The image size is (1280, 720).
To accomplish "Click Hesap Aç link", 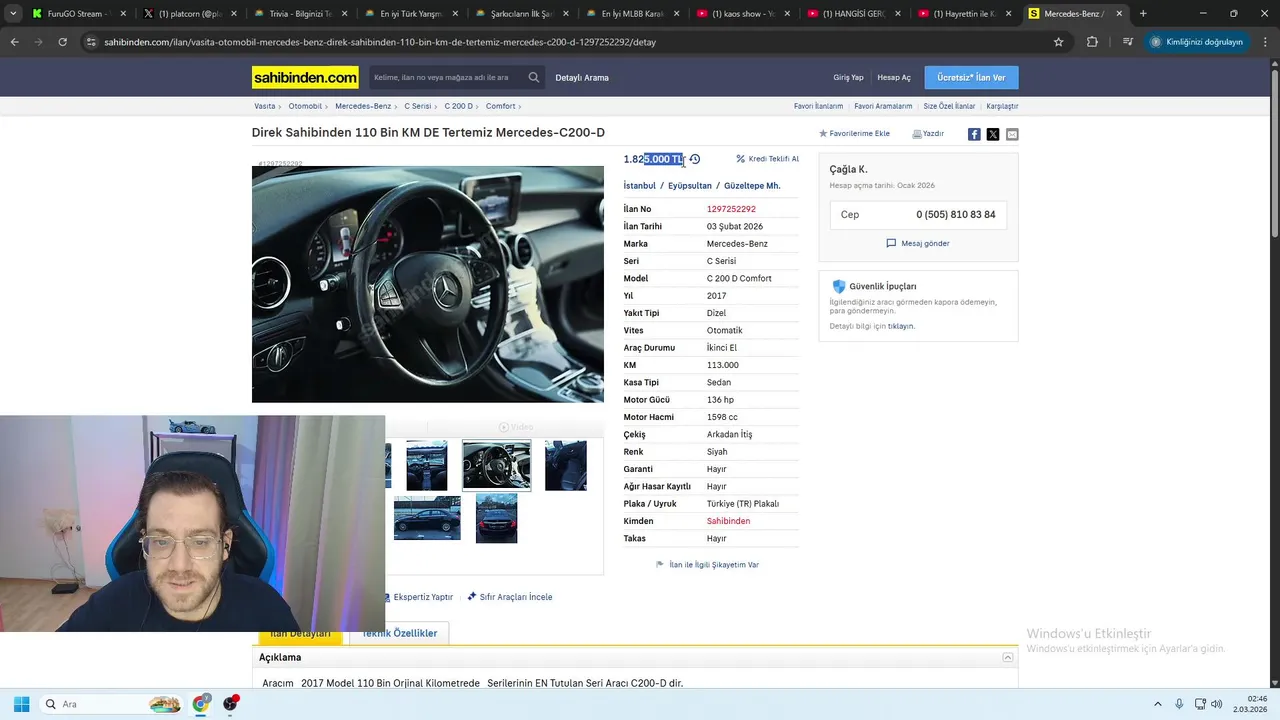I will point(894,77).
